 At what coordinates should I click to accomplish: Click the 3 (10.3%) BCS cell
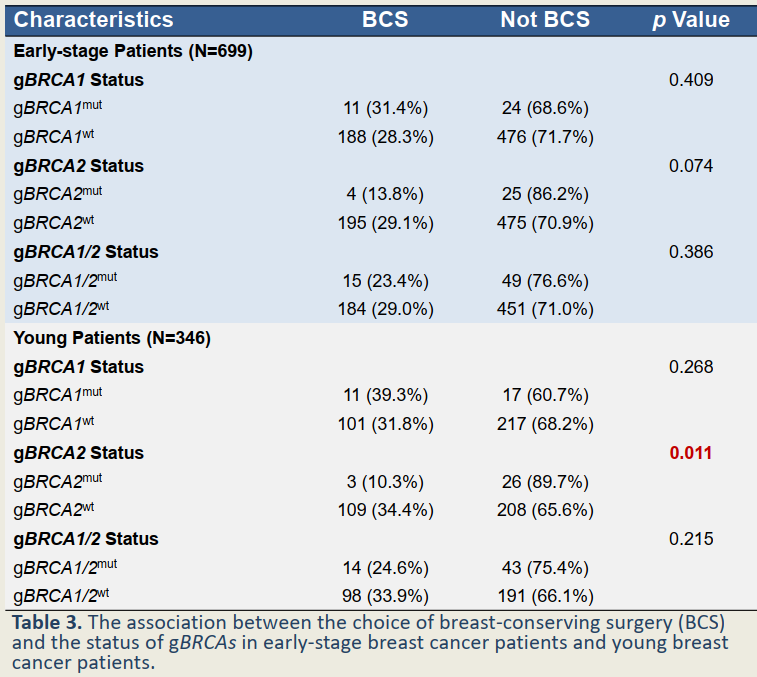(x=385, y=482)
